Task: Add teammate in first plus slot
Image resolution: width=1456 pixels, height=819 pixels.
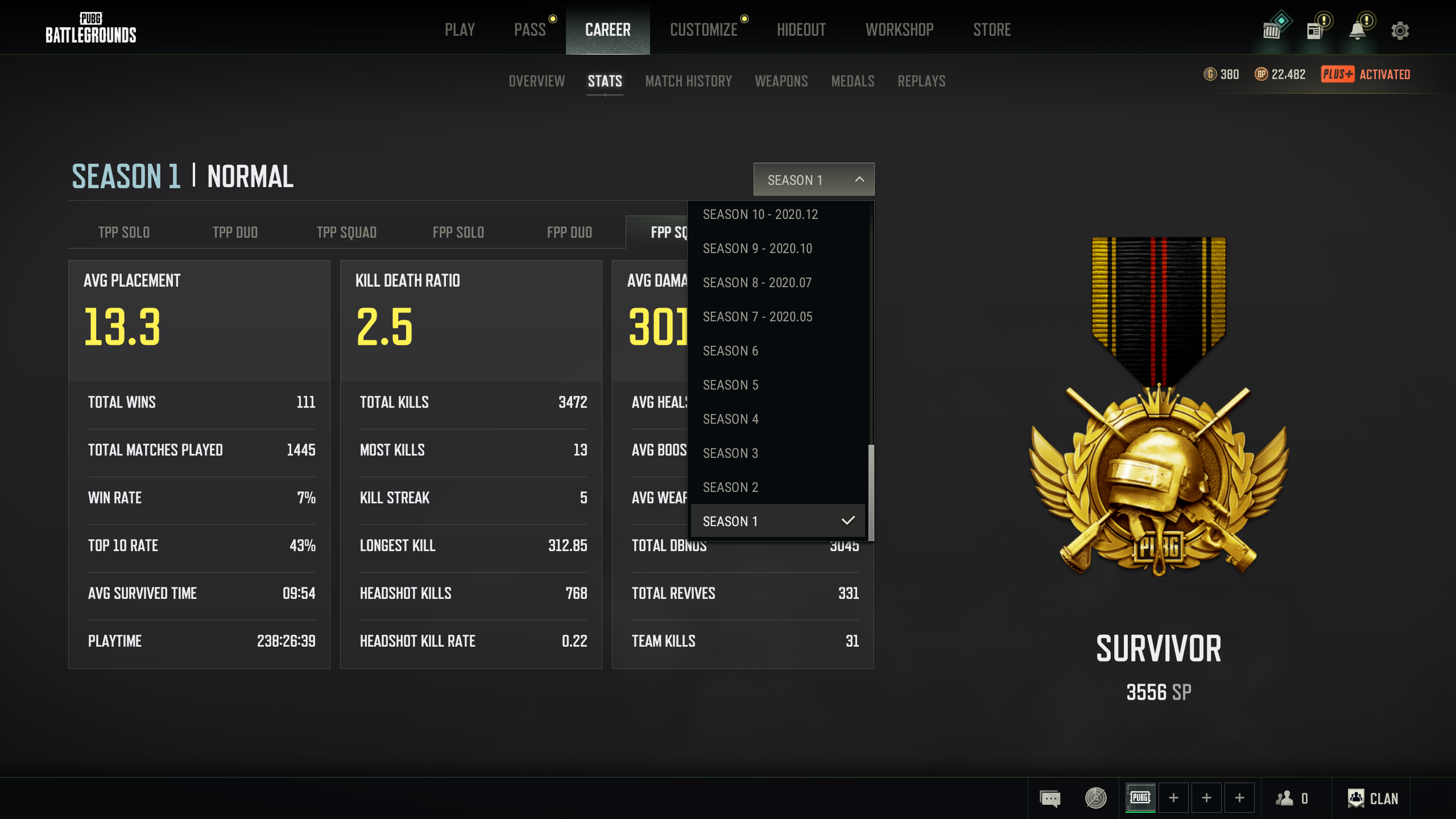Action: [1173, 797]
